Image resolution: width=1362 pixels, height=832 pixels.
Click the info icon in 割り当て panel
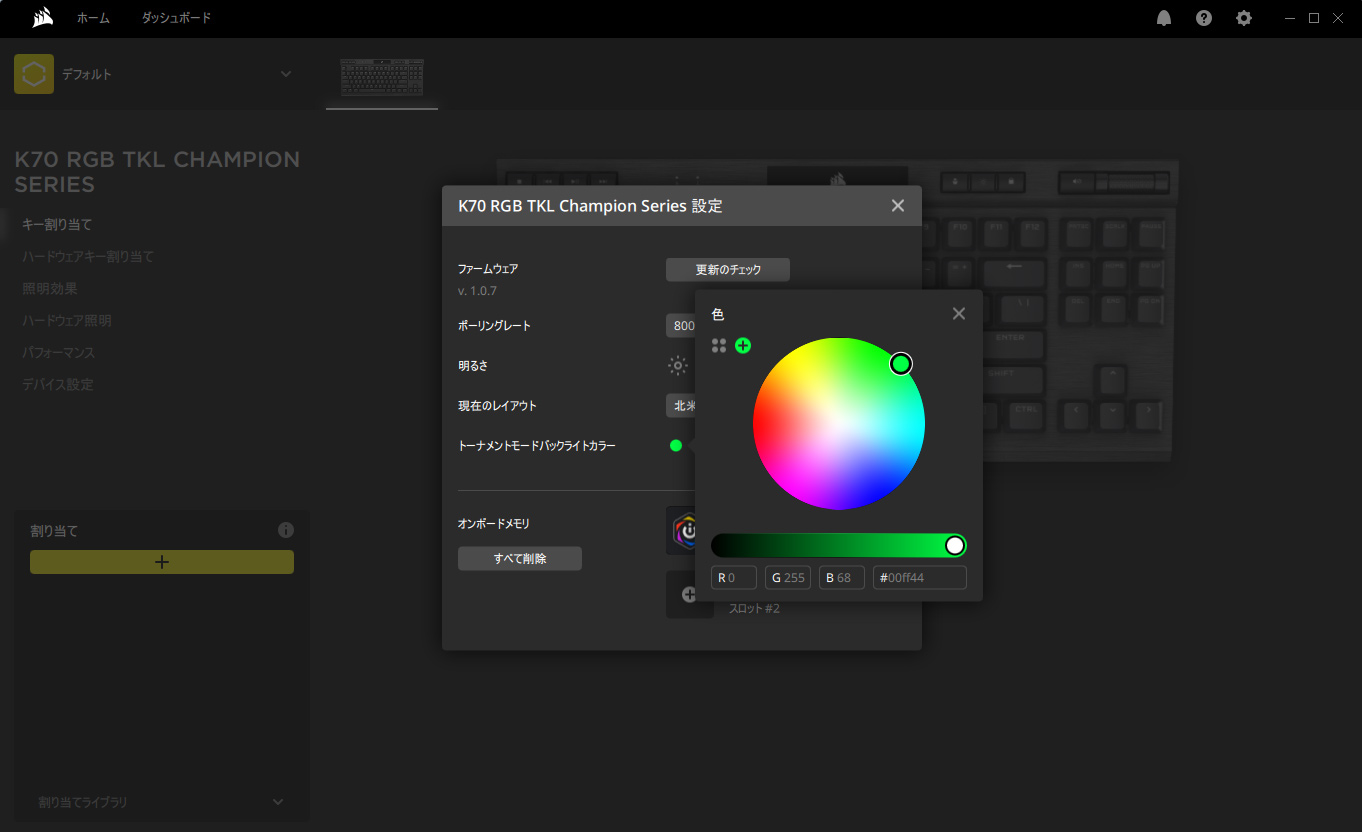click(x=286, y=530)
